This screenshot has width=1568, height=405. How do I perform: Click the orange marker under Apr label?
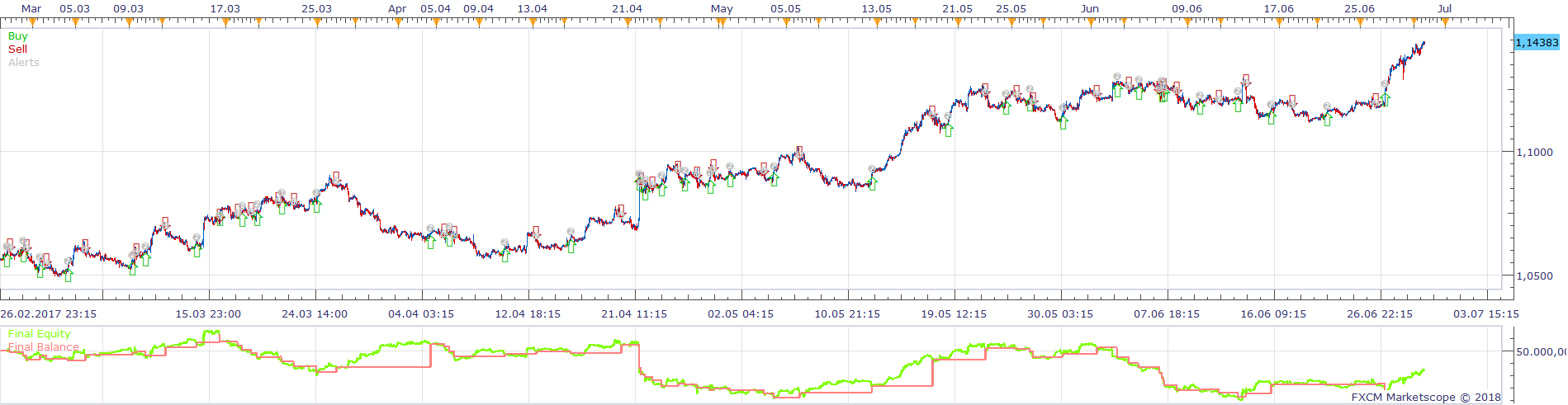pyautogui.click(x=398, y=22)
